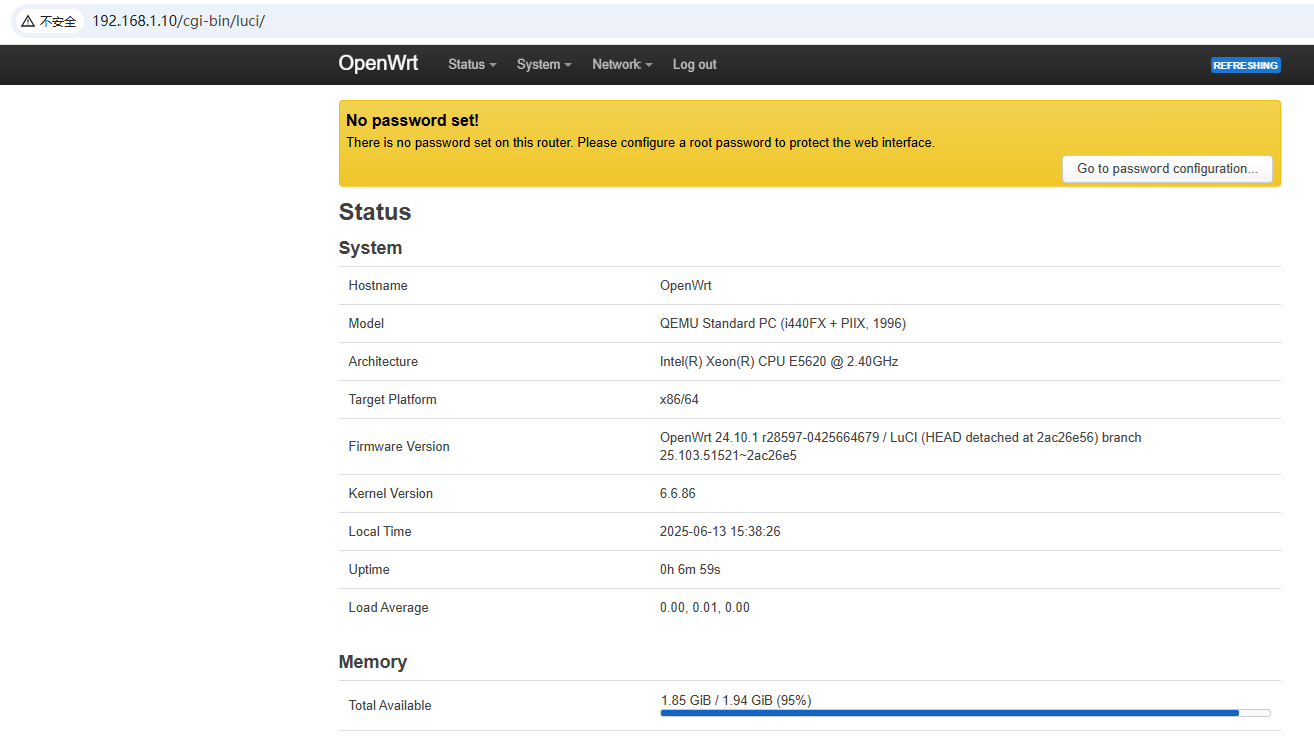This screenshot has height=743, width=1314.
Task: Toggle the REFRESHING auto-refresh badge
Action: tap(1245, 65)
